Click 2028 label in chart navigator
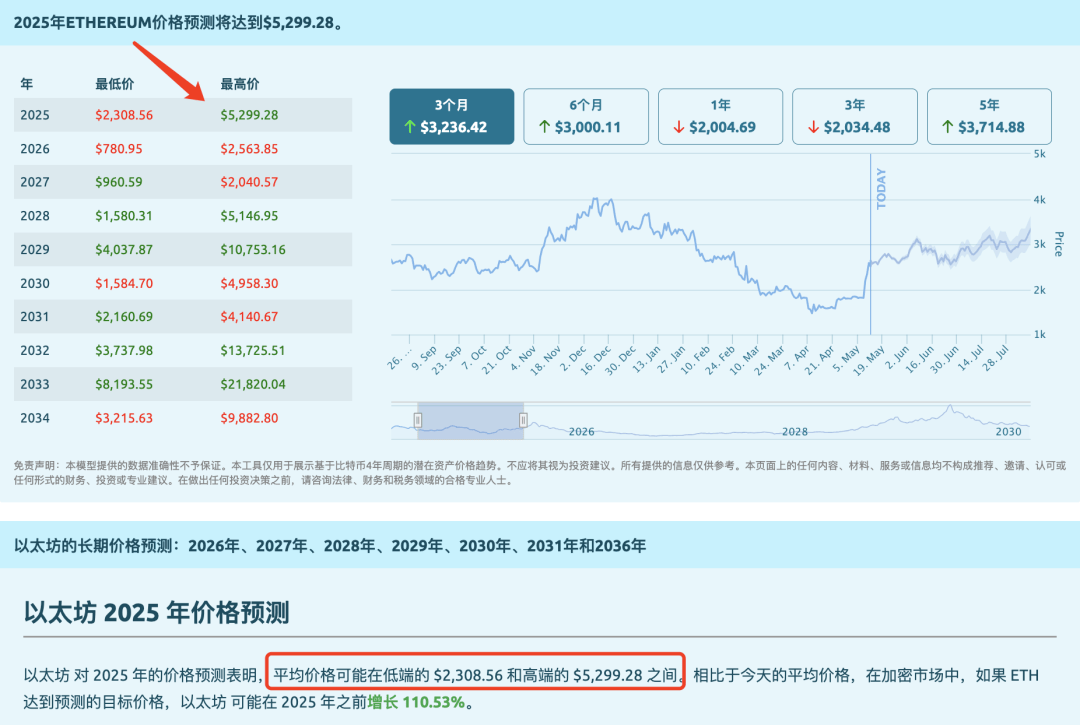Image resolution: width=1080 pixels, height=725 pixels. pyautogui.click(x=795, y=432)
